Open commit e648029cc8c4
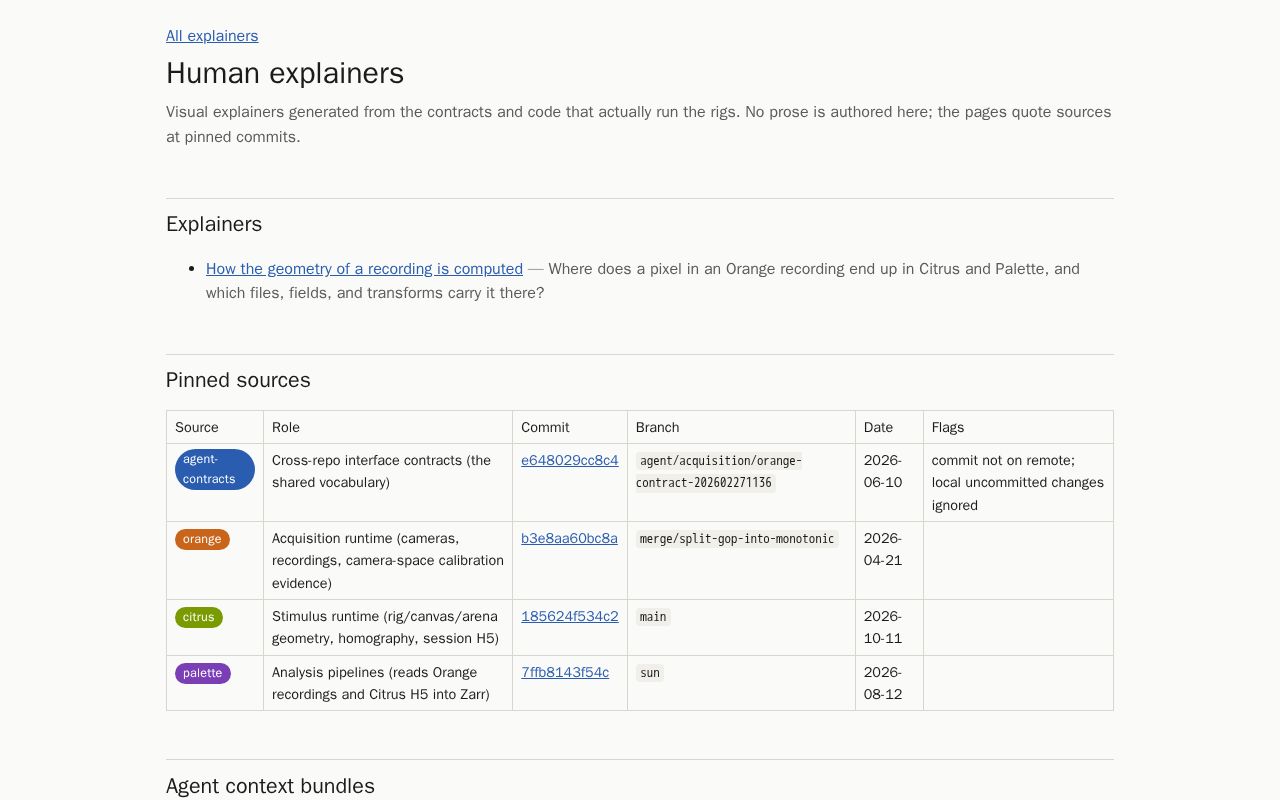 (x=570, y=461)
